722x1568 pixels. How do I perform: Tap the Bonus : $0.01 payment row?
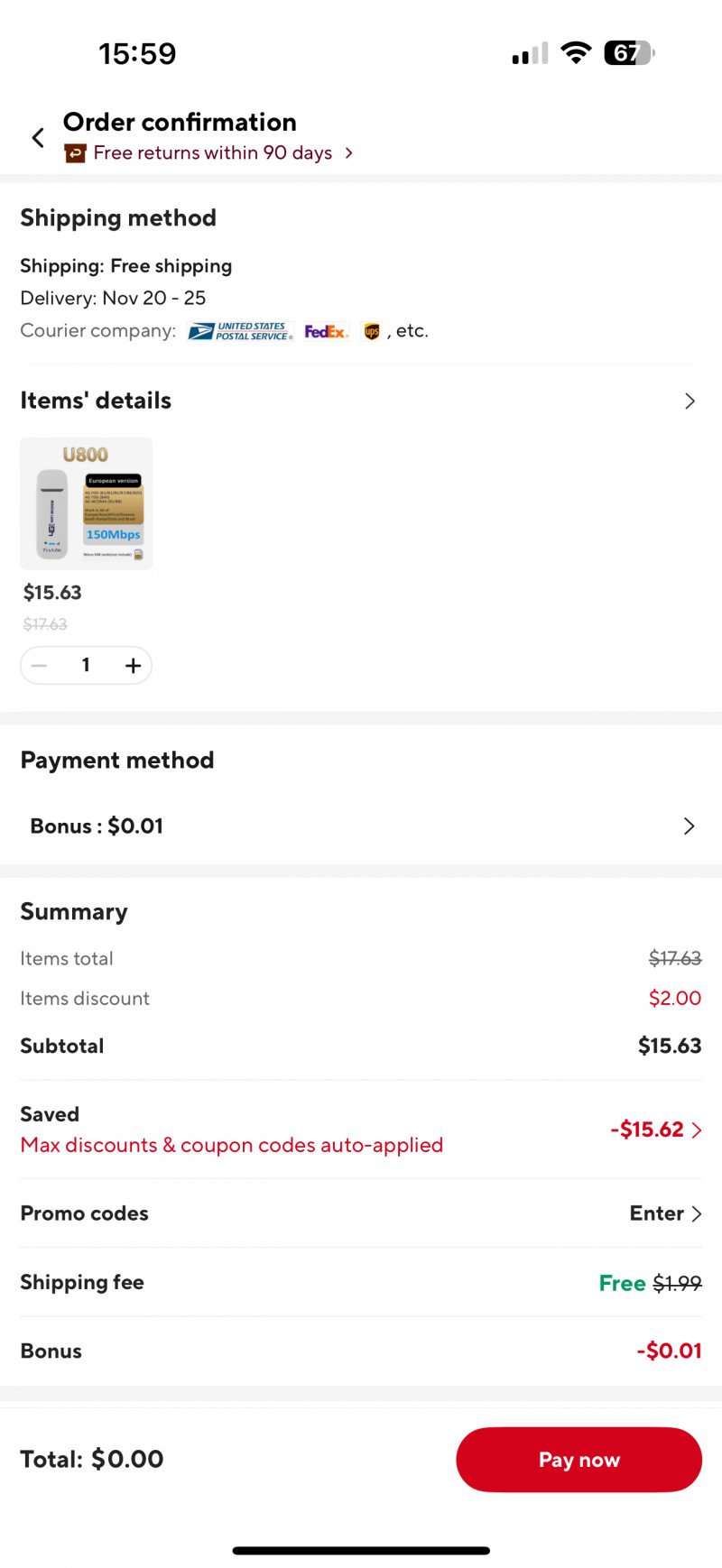point(97,826)
